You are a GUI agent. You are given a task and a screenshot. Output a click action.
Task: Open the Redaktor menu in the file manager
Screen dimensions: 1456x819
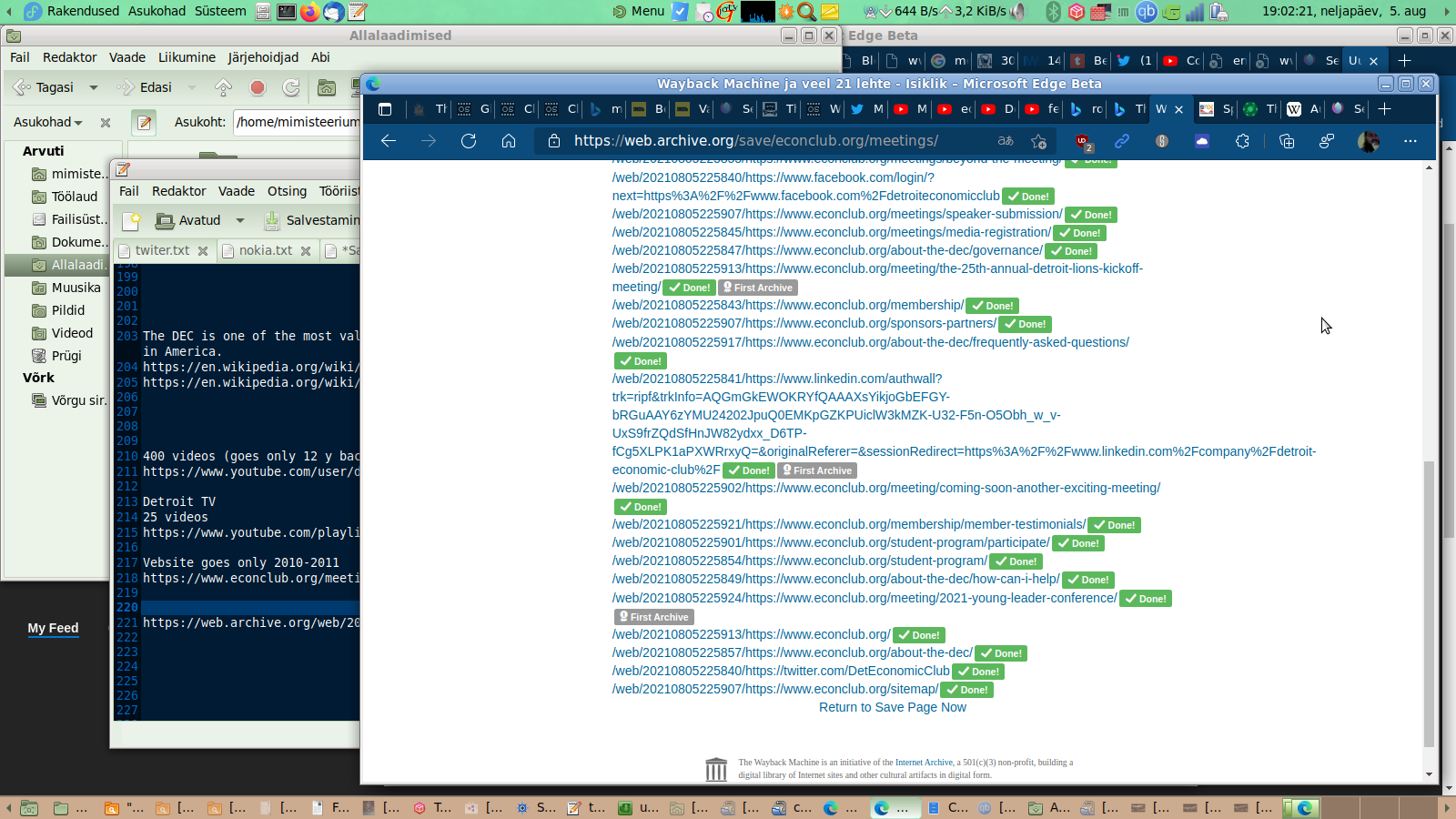point(70,57)
